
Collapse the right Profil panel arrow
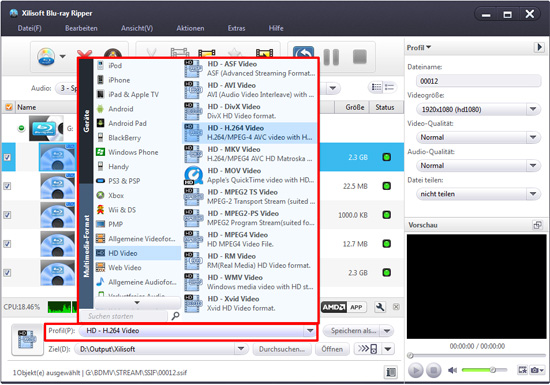(x=539, y=47)
